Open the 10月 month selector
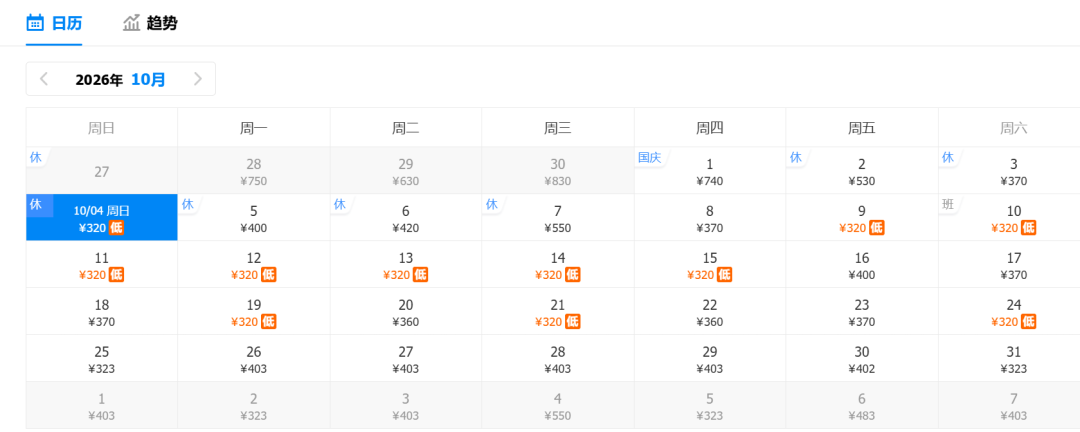Screen dimensions: 1080x432 coord(148,79)
